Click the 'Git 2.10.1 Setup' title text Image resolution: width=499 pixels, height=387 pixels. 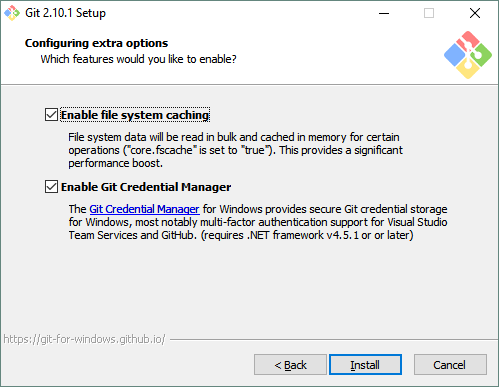(65, 13)
